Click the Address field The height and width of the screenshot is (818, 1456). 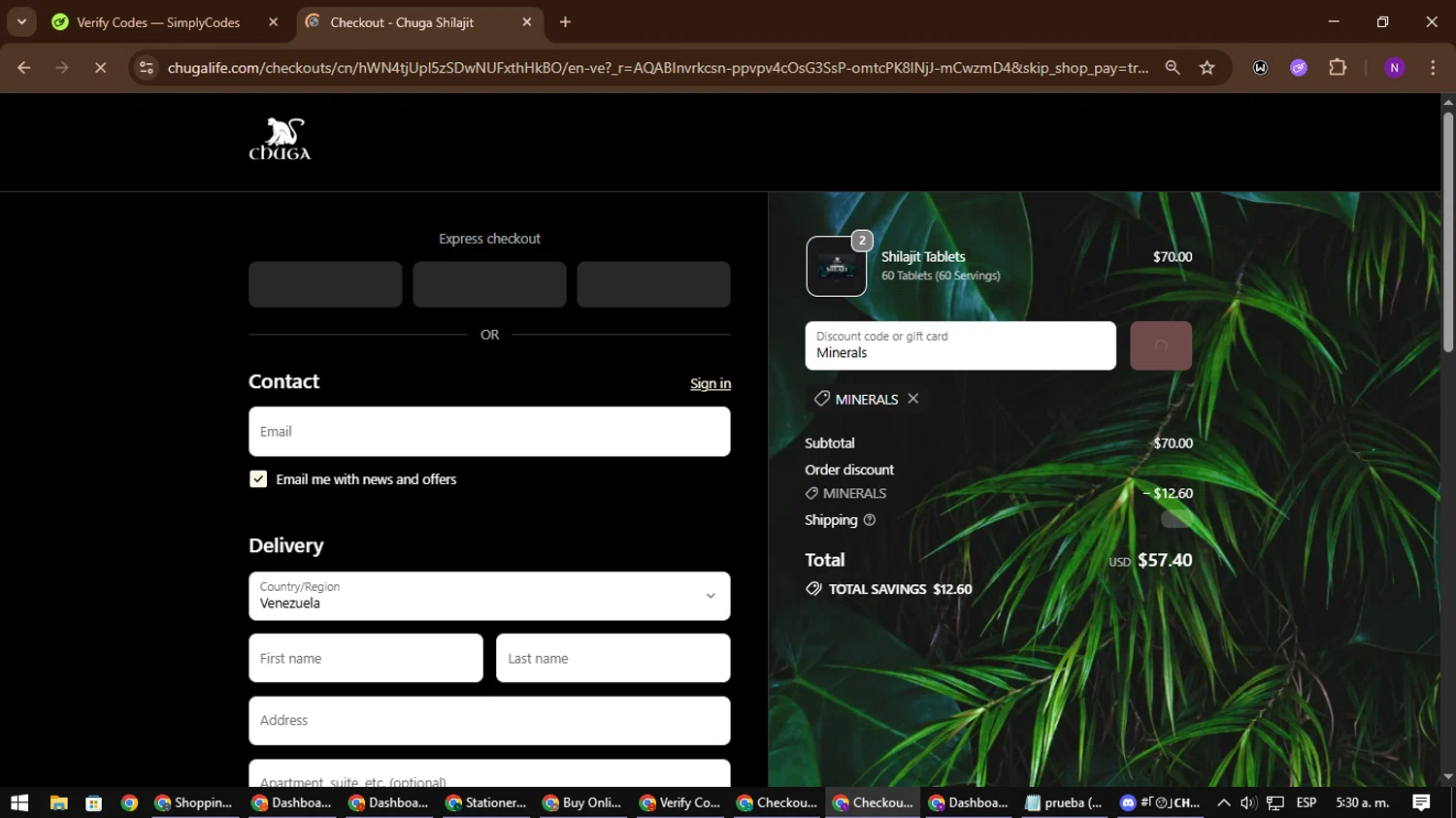pos(489,721)
